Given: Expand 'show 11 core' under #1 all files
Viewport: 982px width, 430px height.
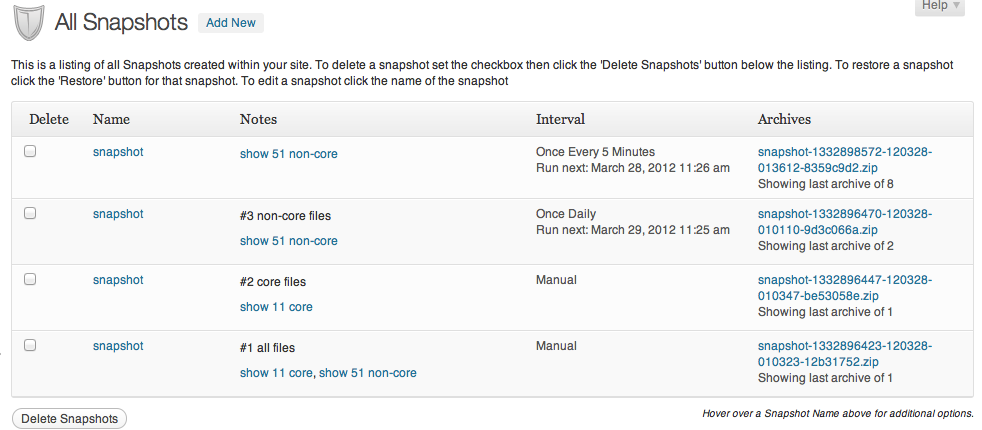Looking at the screenshot, I should 276,373.
